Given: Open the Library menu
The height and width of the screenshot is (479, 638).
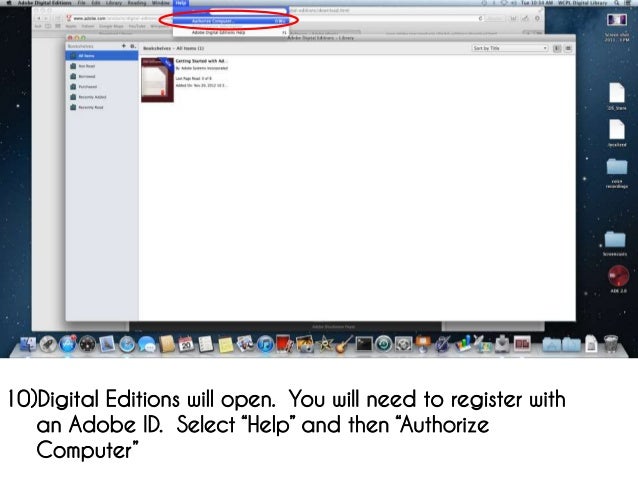Looking at the screenshot, I should (x=114, y=3).
